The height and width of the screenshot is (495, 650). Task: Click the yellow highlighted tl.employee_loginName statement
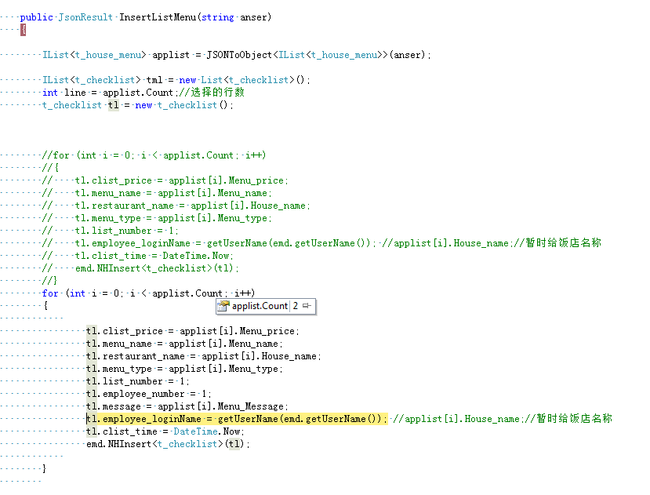(x=237, y=419)
